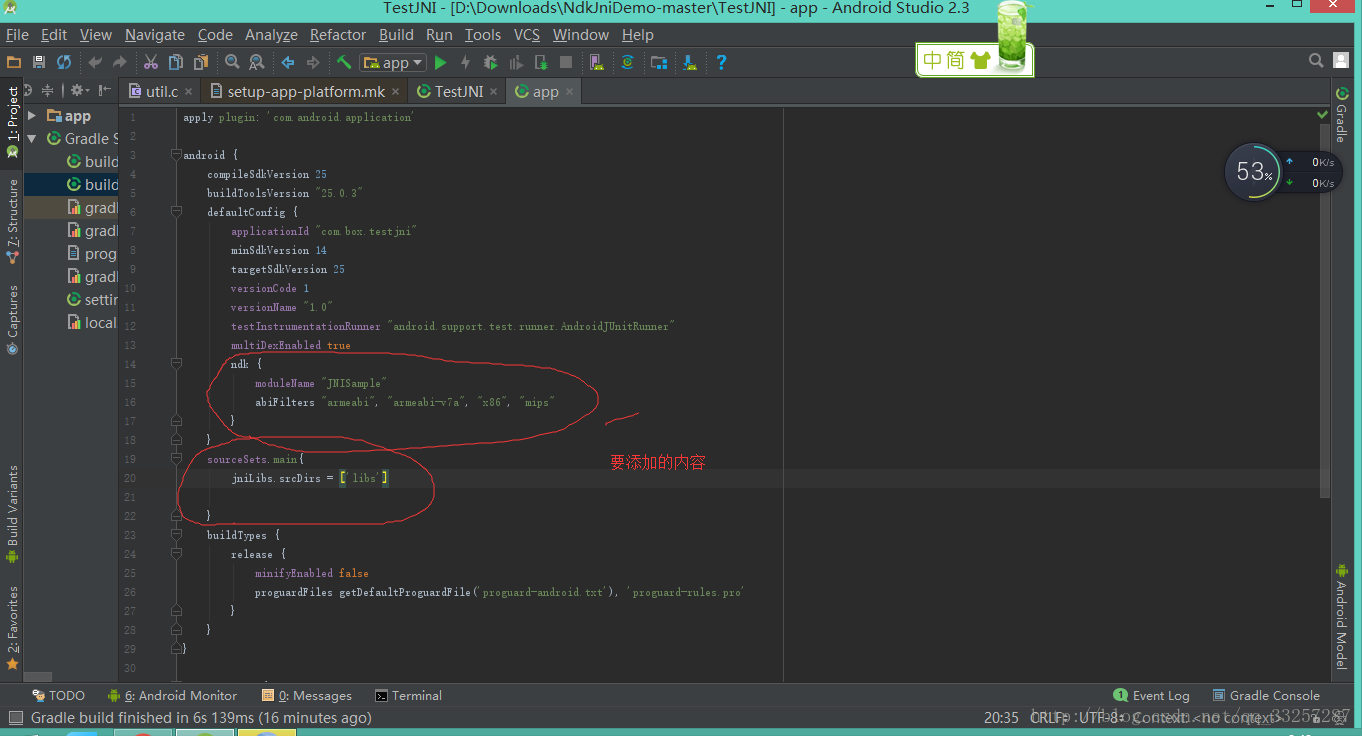This screenshot has width=1362, height=736.
Task: Fold the ndk block at line 14
Action: [176, 364]
